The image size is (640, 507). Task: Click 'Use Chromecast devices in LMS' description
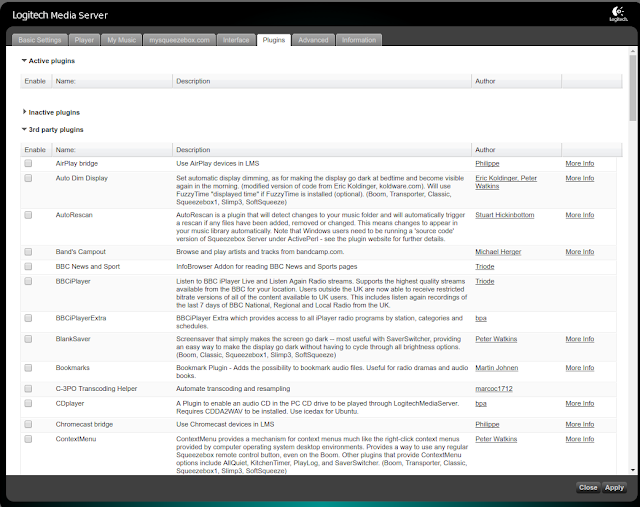click(x=225, y=424)
